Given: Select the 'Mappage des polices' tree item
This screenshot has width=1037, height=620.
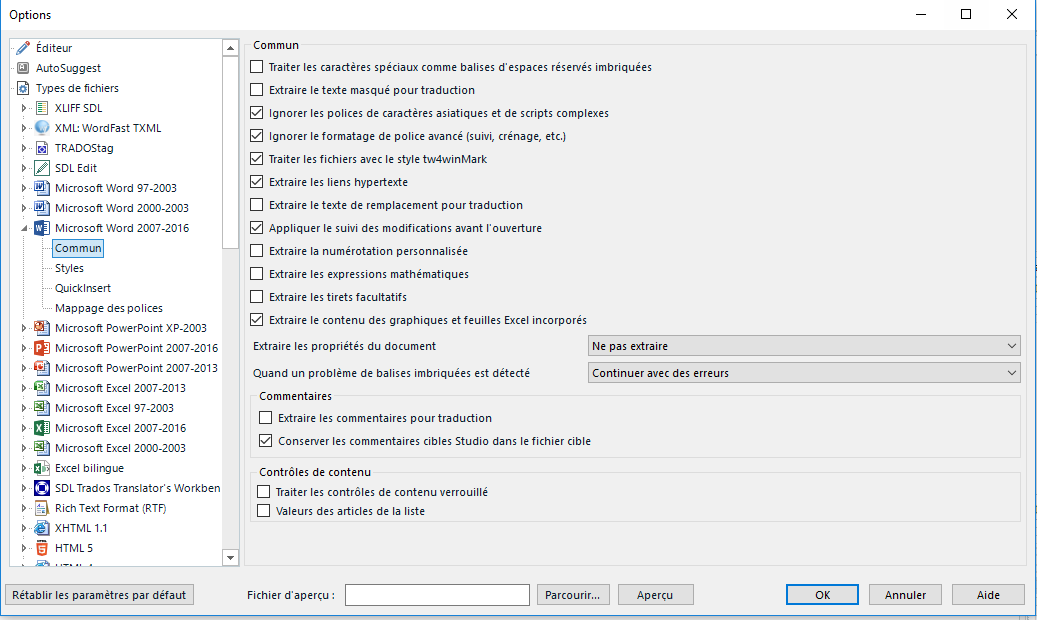Looking at the screenshot, I should 108,308.
